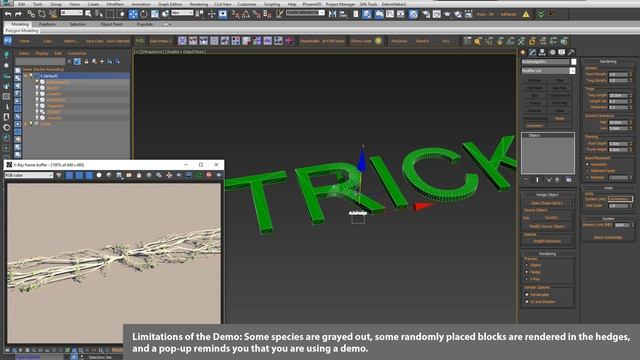Click the Undo arrow in main toolbar
Screen dimensions: 640x360
[x=8, y=14]
